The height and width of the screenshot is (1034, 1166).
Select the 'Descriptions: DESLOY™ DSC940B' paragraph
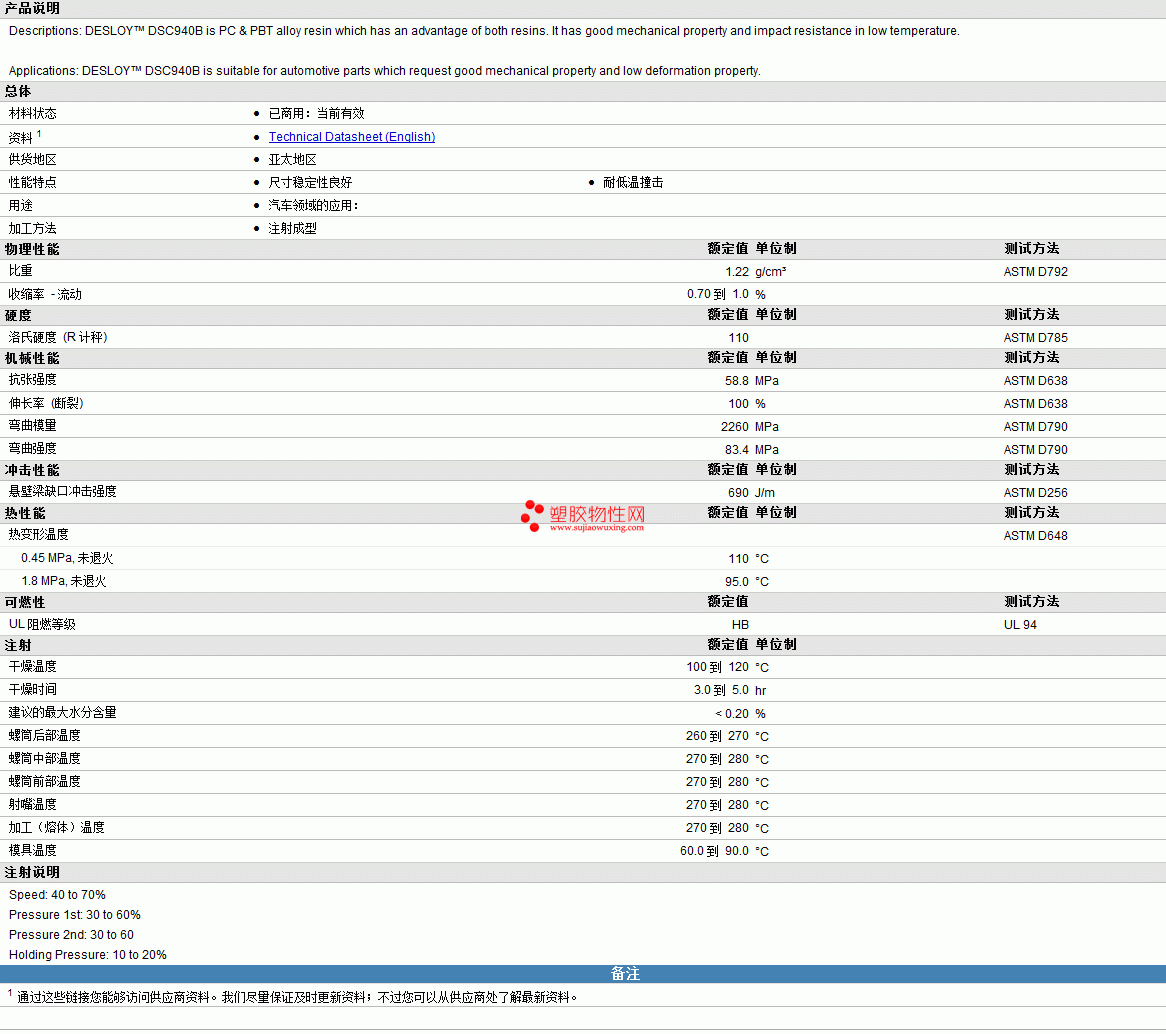pyautogui.click(x=484, y=31)
